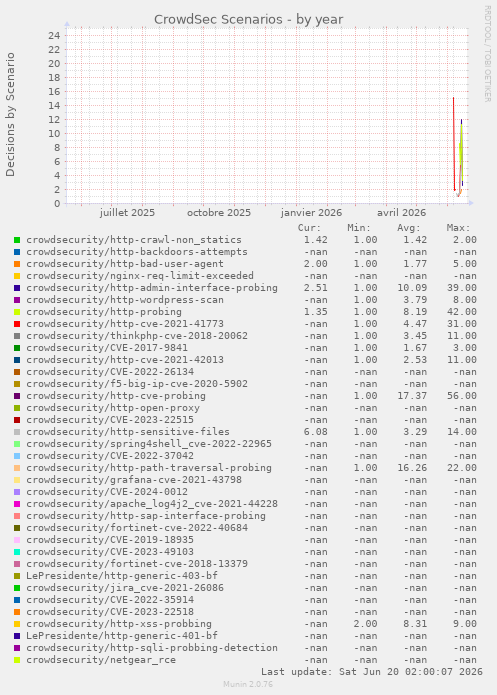Click the Decisions by Scenario axis label
The width and height of the screenshot is (497, 695).
tap(11, 115)
